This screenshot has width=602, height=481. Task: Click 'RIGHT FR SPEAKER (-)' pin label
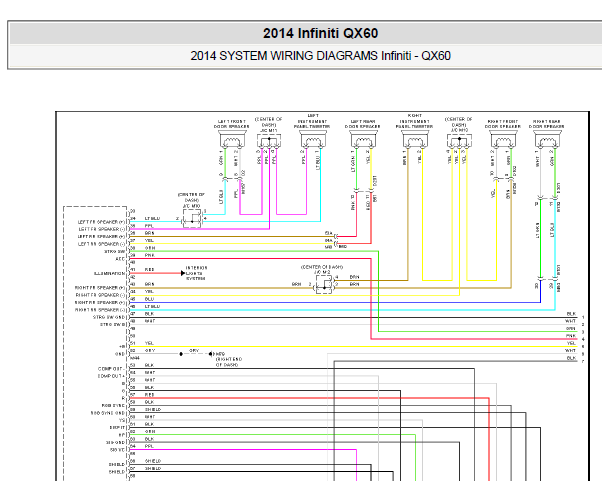point(100,295)
